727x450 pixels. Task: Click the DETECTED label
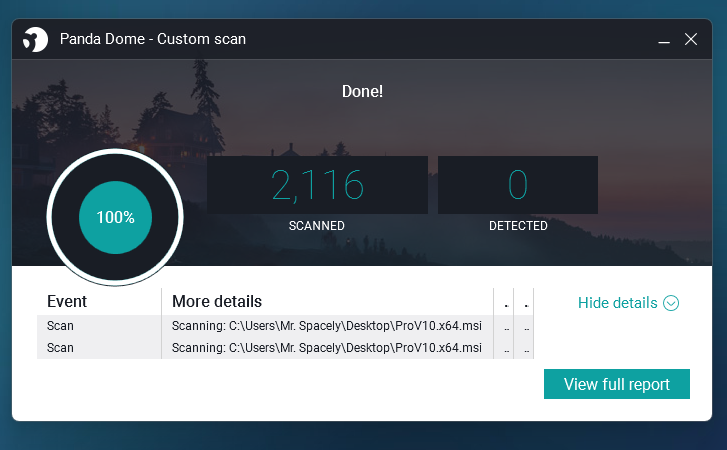click(518, 226)
